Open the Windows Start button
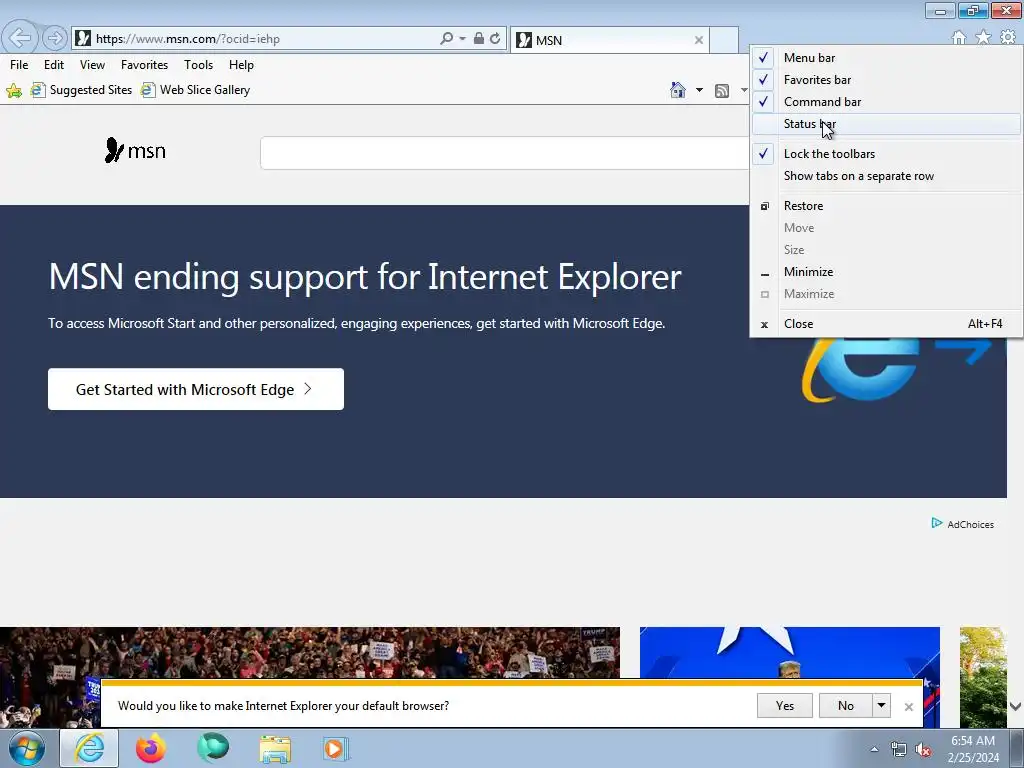 26,748
